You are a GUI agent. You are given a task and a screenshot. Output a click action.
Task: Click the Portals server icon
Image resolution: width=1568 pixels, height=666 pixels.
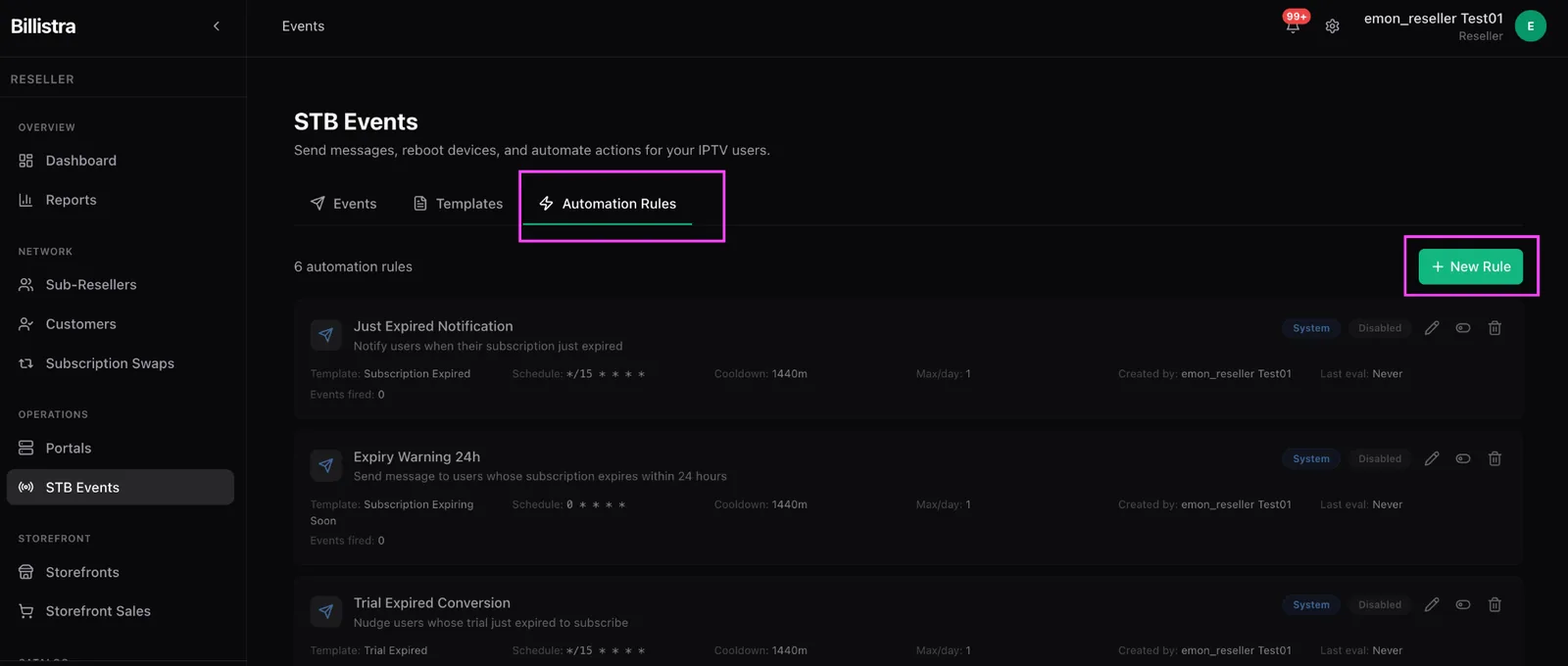(26, 449)
